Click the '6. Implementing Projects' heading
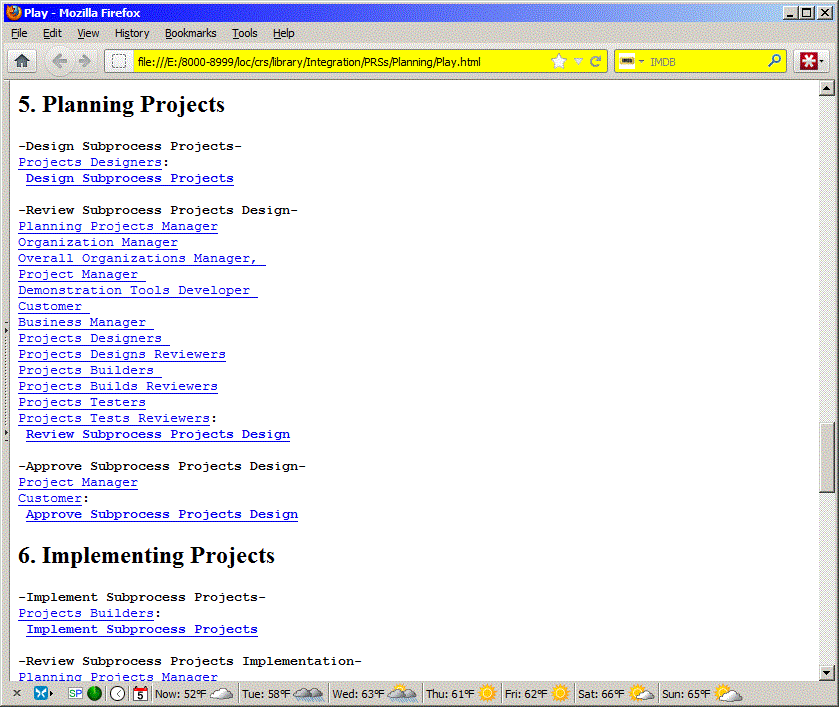 coord(146,556)
